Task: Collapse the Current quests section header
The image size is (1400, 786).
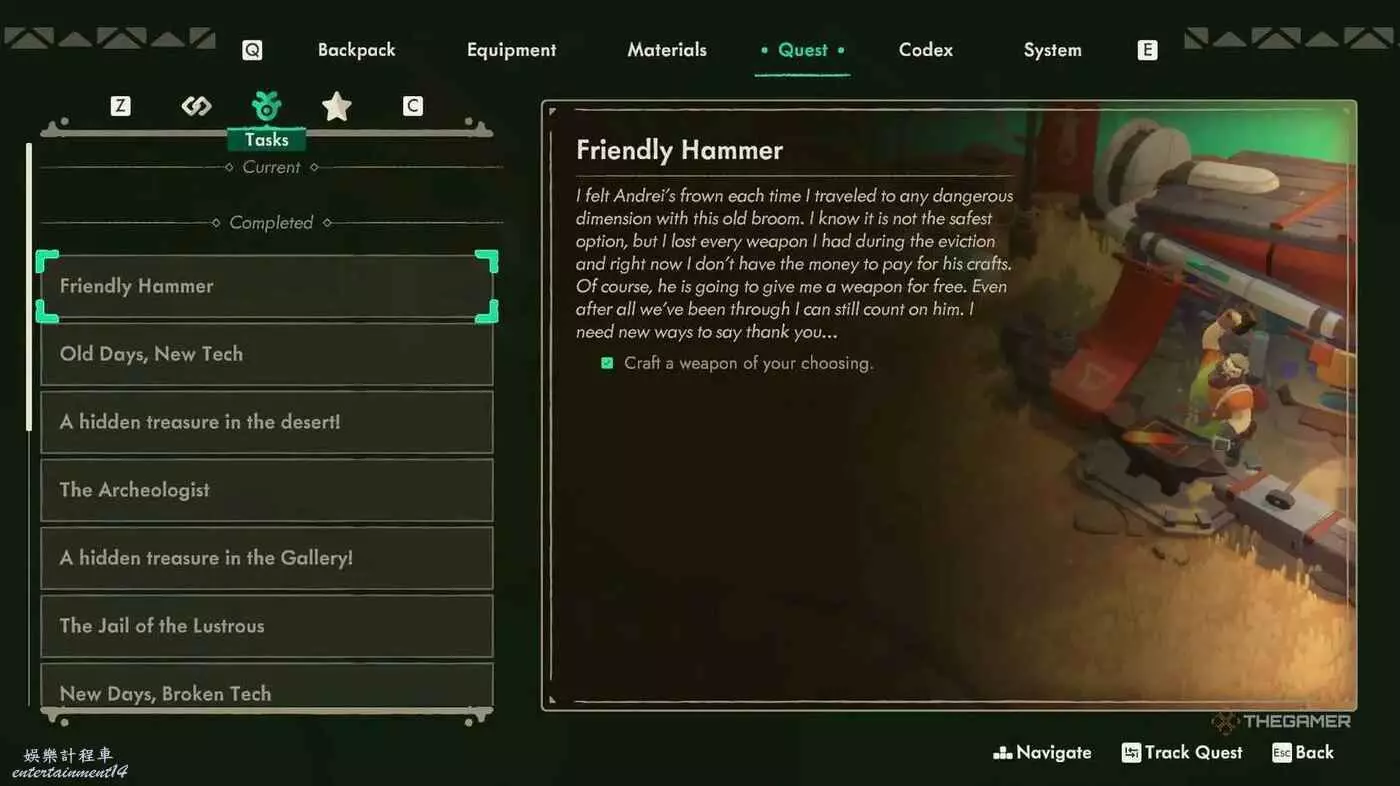Action: click(x=272, y=167)
